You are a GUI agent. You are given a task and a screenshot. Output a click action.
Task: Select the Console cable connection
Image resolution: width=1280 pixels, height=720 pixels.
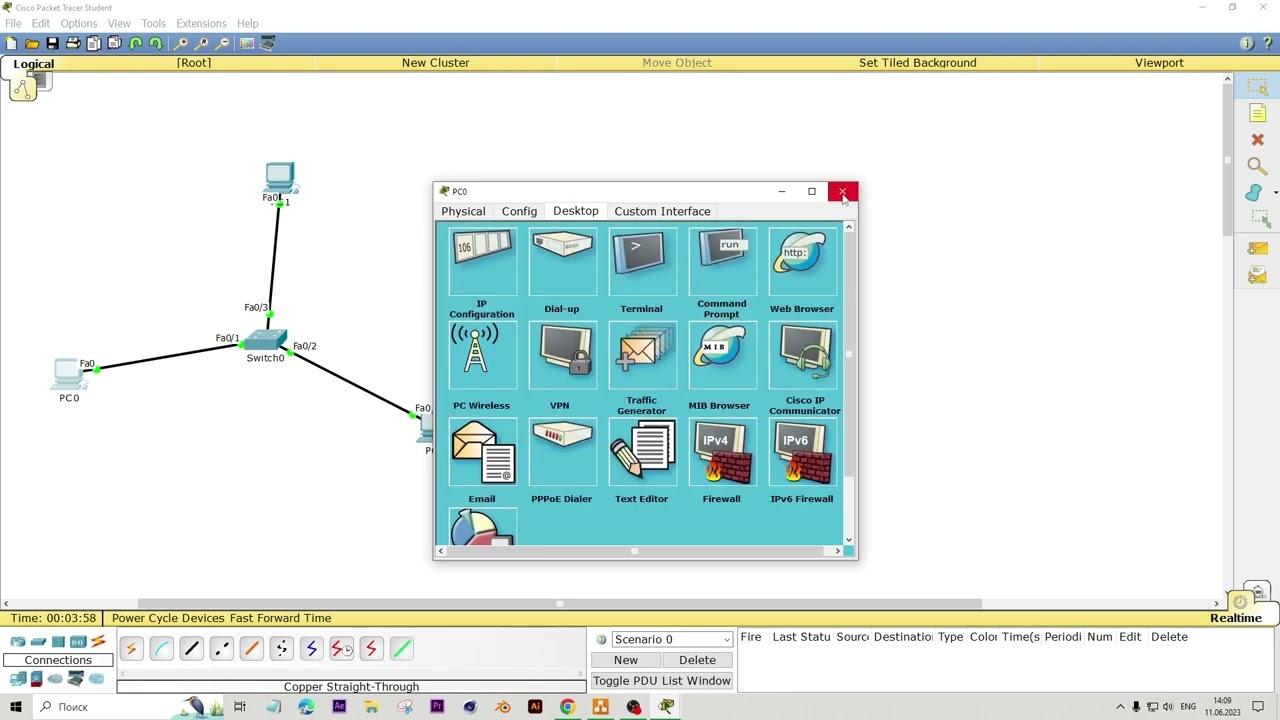161,649
